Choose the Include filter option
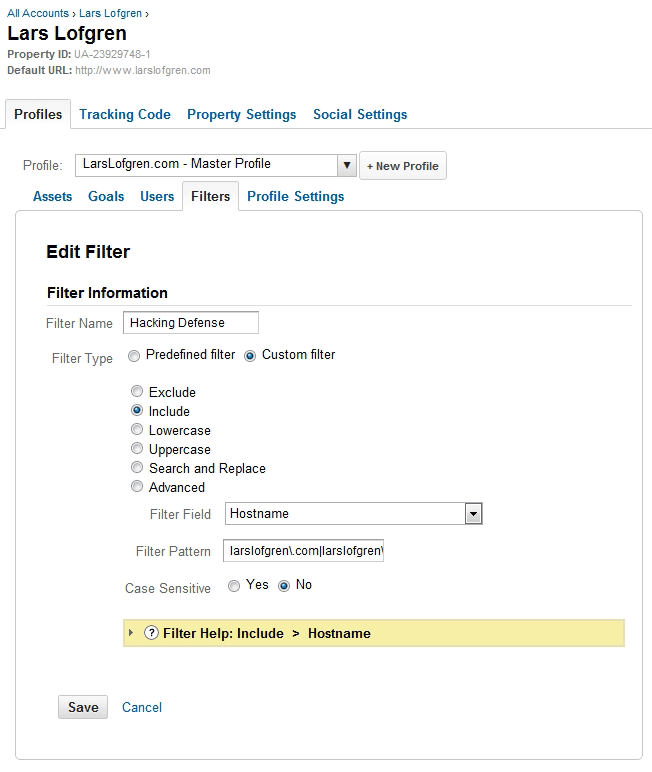 (x=137, y=410)
